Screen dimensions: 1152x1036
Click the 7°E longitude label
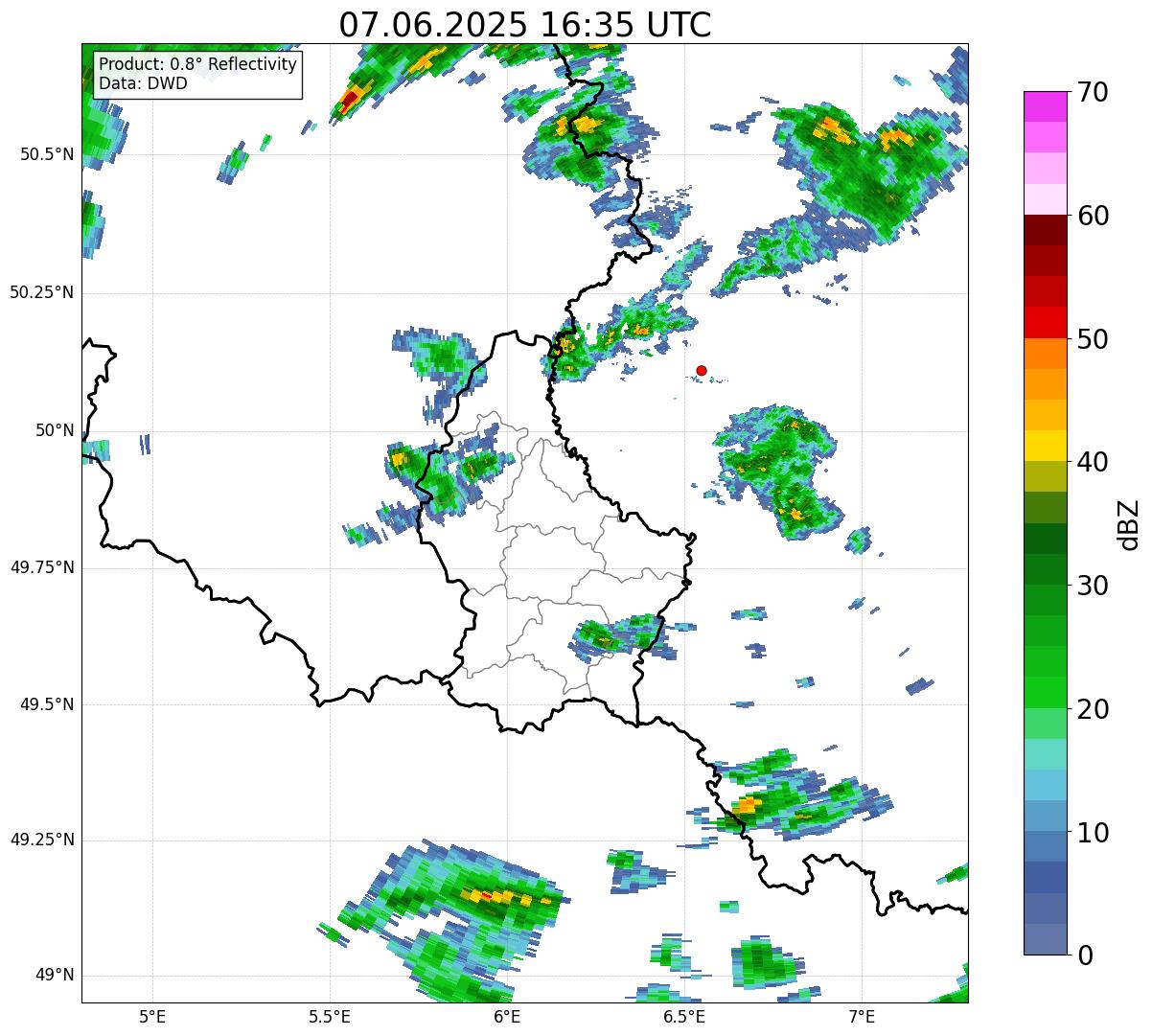[862, 1016]
